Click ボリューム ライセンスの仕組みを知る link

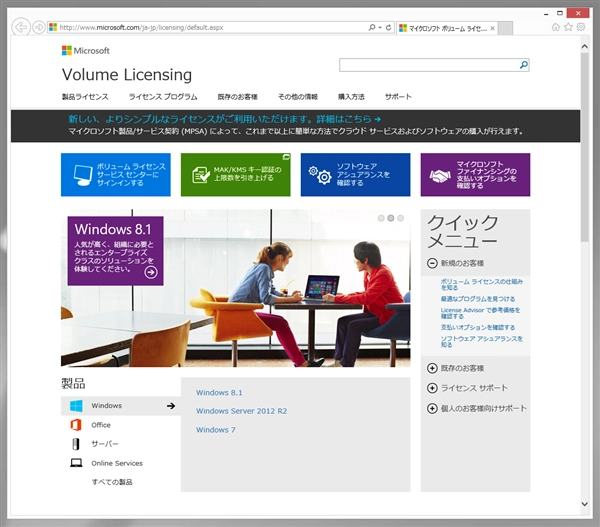[x=481, y=284]
